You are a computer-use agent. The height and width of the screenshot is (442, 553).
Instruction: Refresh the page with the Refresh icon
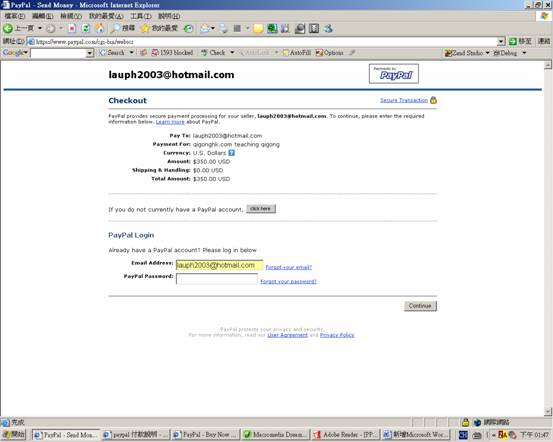(x=86, y=29)
